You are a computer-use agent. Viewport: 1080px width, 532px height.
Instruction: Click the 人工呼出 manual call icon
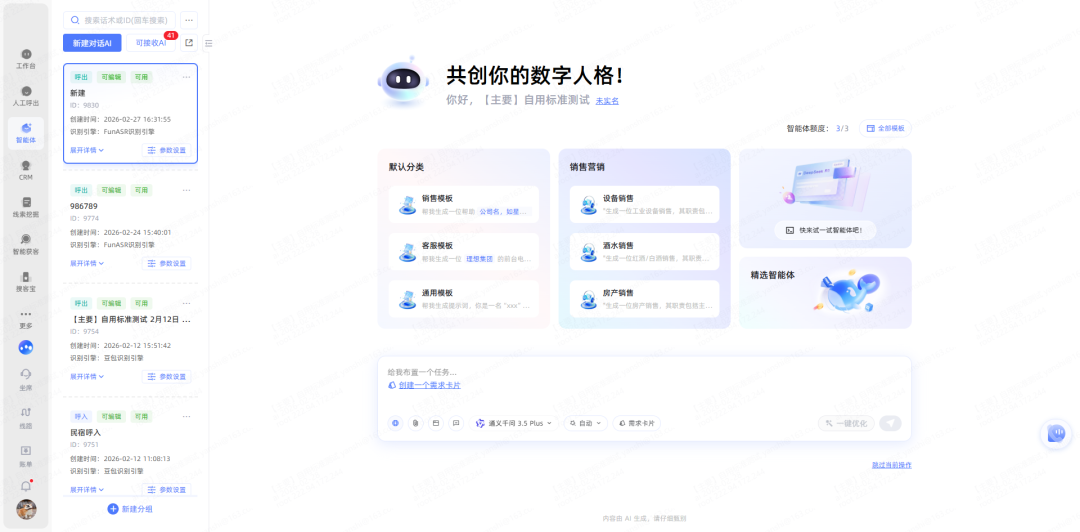26,95
